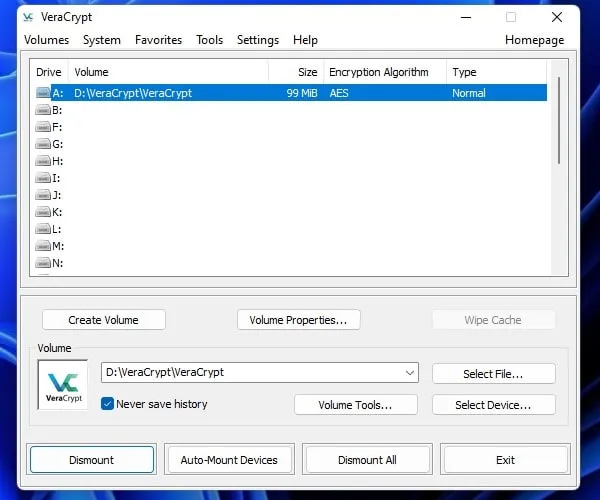Screen dimensions: 600x500
Task: Close the VeraCrypt window
Action: [557, 17]
